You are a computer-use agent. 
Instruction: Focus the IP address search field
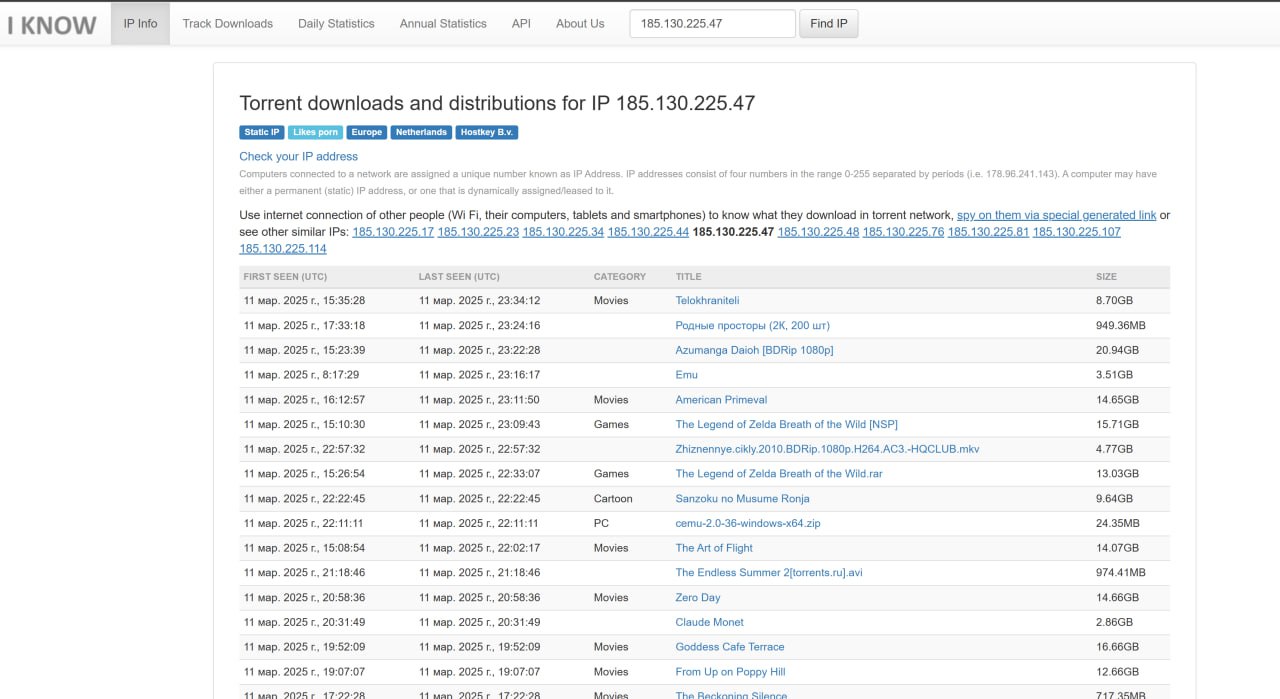point(712,24)
